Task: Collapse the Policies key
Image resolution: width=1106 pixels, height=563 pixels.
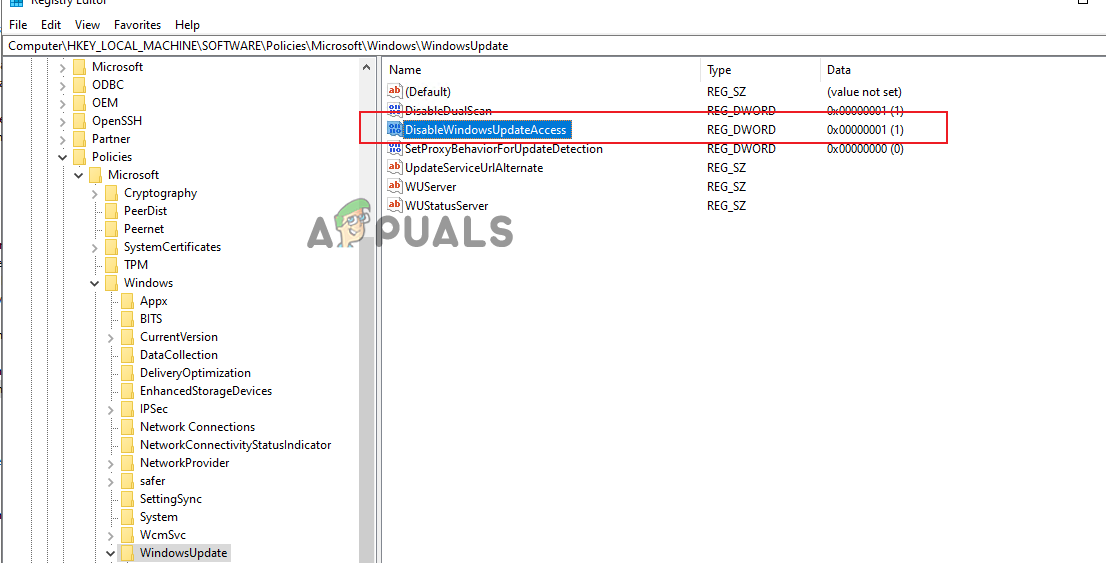Action: [62, 157]
